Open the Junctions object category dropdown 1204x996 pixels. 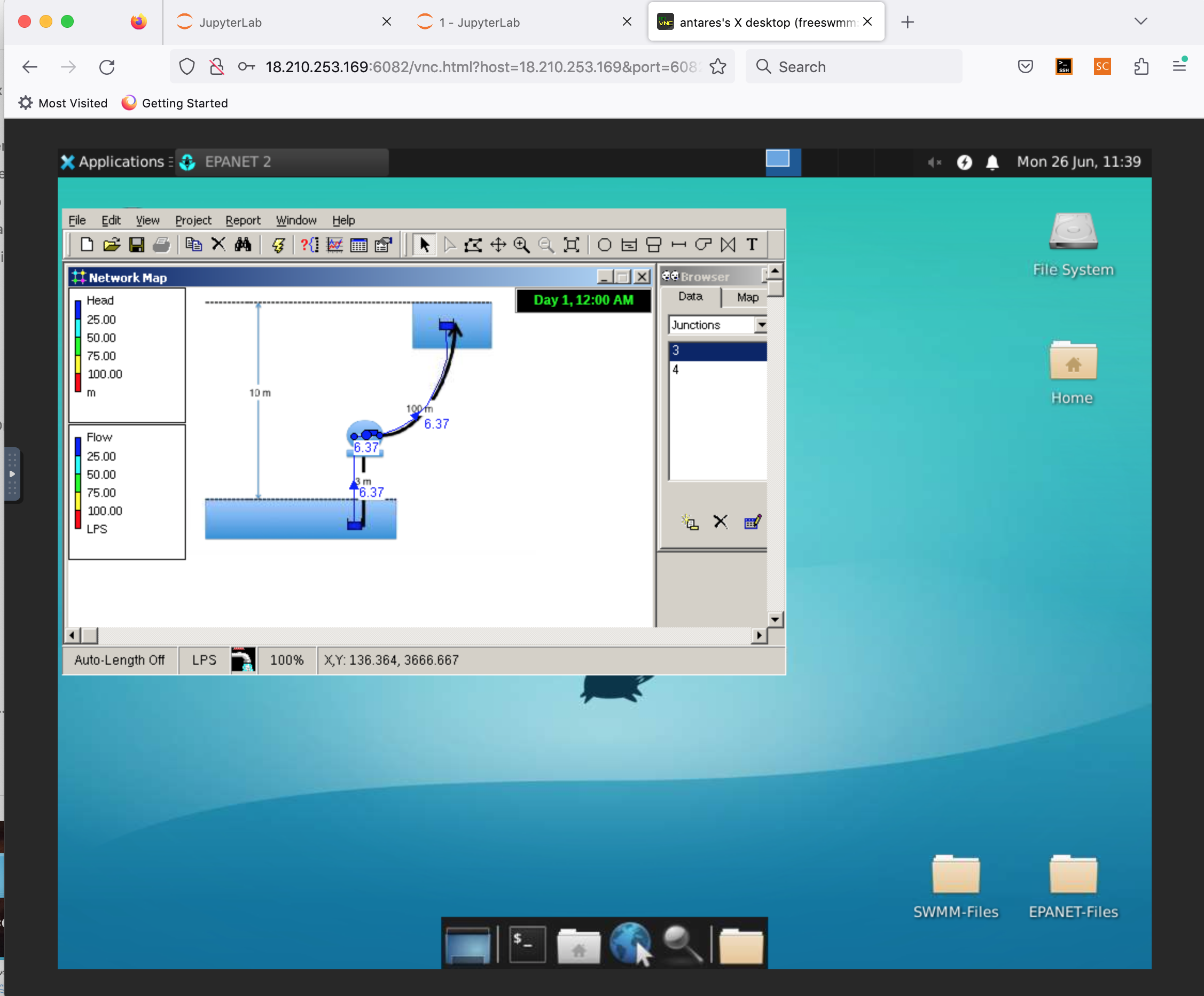761,325
